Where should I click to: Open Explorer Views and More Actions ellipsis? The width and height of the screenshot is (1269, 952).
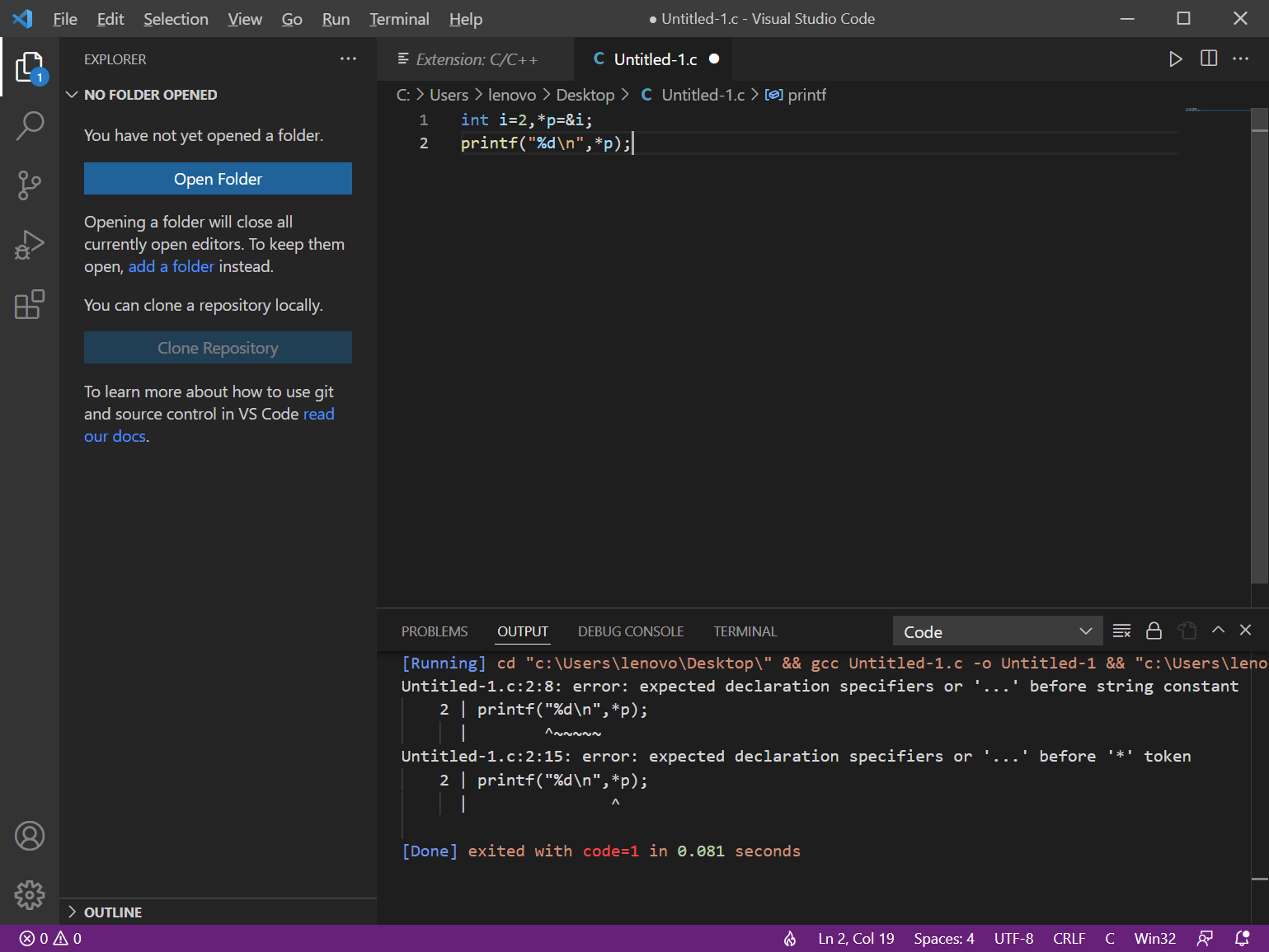(x=348, y=59)
